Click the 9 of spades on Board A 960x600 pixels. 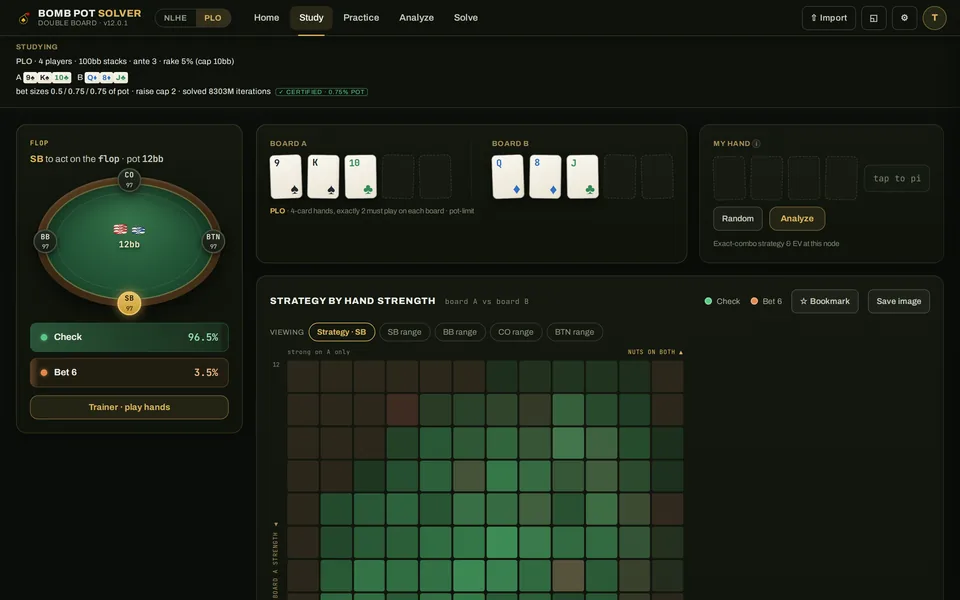pos(286,176)
